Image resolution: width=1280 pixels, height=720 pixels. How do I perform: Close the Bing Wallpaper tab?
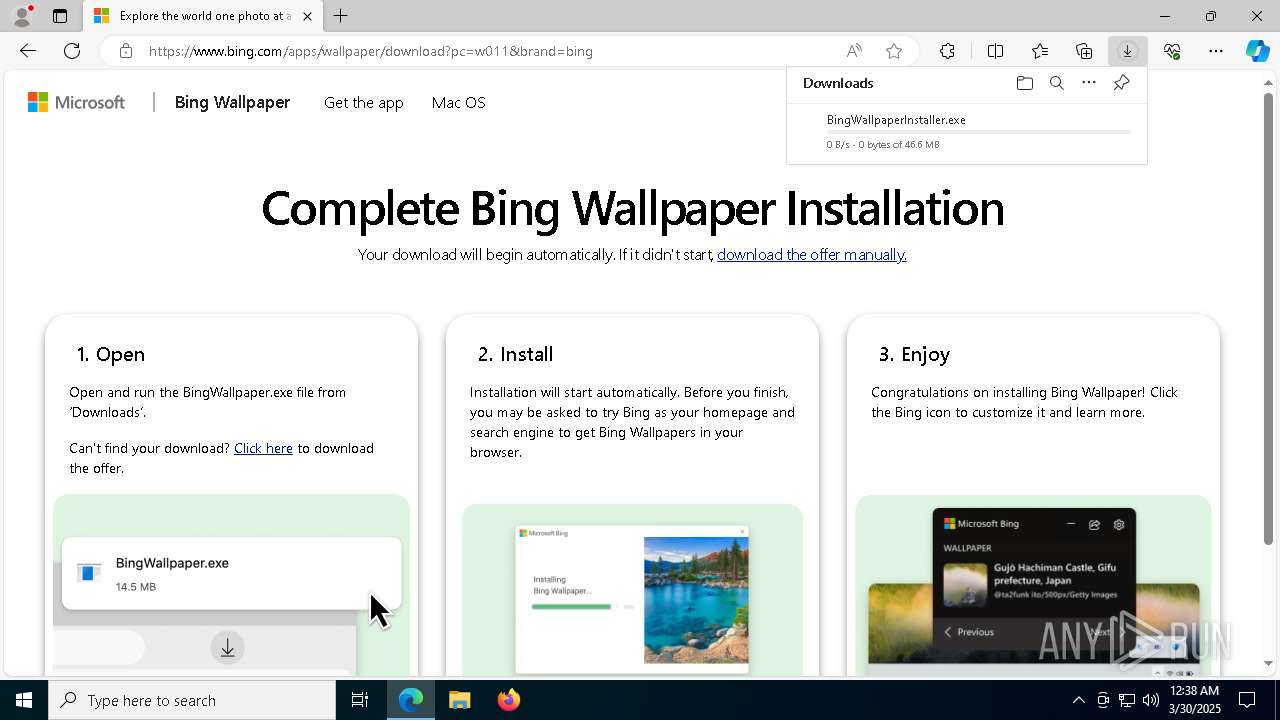307,16
